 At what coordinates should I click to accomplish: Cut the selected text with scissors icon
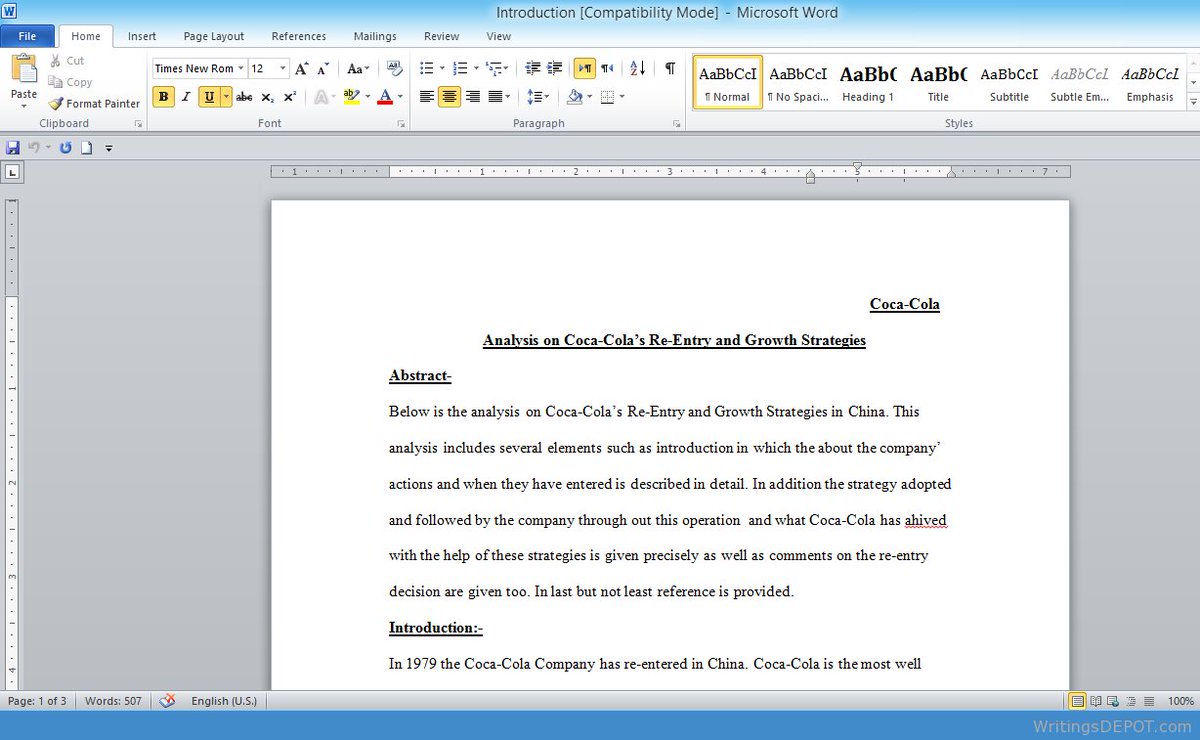[68, 61]
